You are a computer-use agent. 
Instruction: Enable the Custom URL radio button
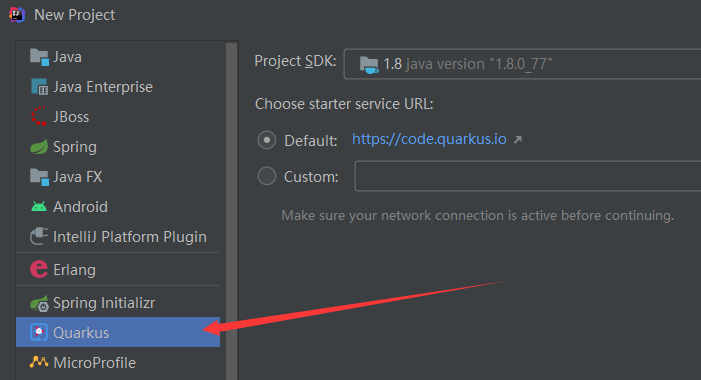(266, 176)
